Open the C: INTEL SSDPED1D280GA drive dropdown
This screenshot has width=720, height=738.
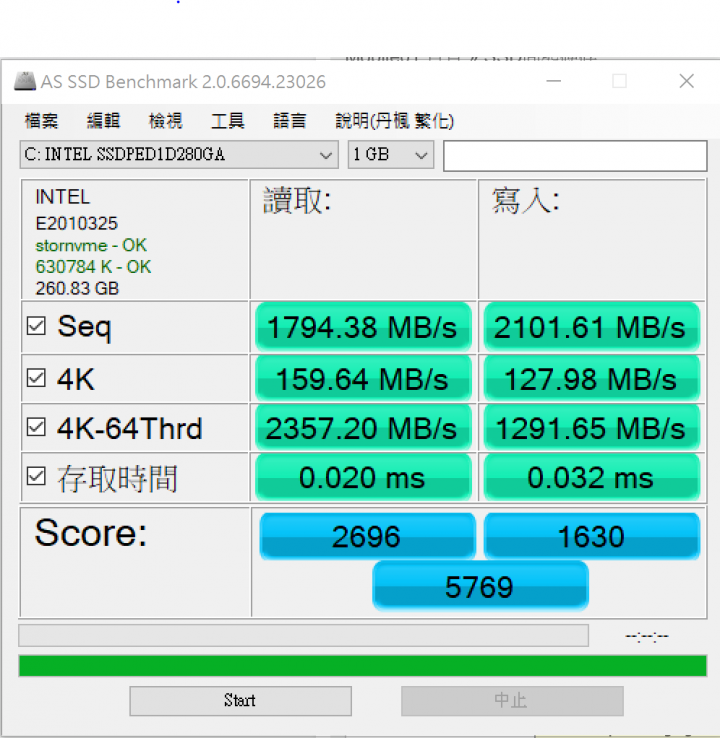pyautogui.click(x=179, y=154)
